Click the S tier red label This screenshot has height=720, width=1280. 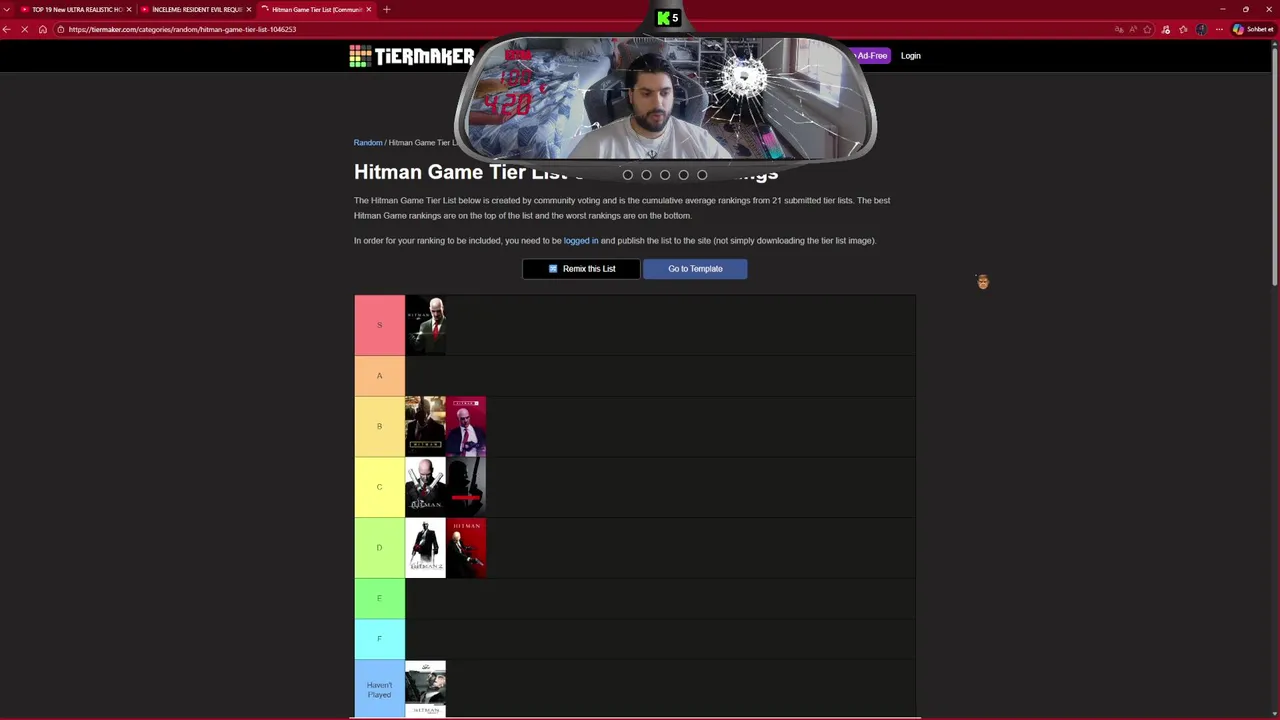tap(379, 325)
